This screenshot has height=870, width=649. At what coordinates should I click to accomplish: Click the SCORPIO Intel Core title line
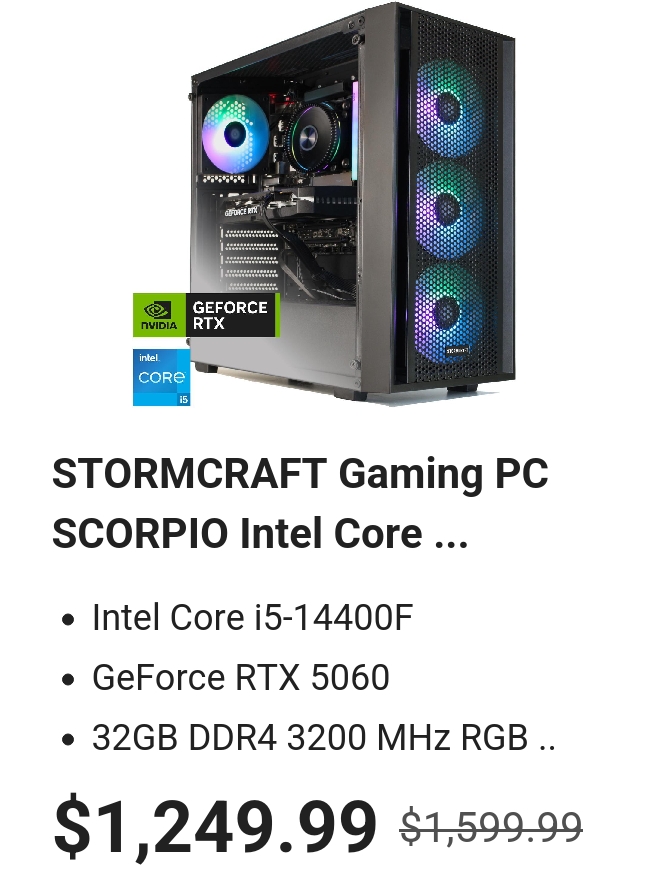pyautogui.click(x=237, y=533)
